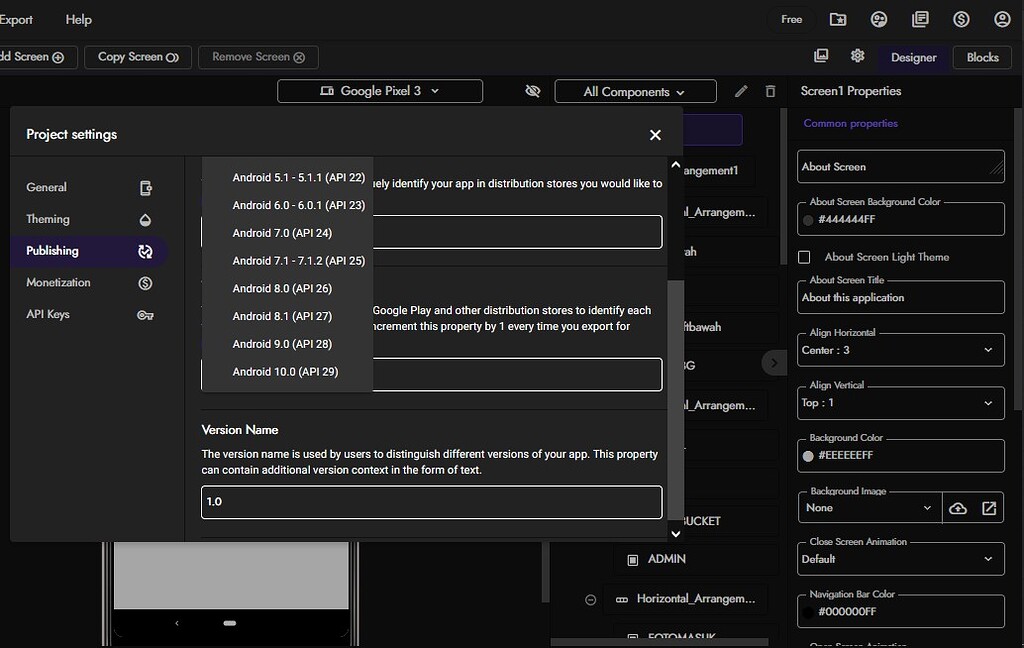Select the edit pencil icon near All Components
The height and width of the screenshot is (648, 1024).
[741, 91]
